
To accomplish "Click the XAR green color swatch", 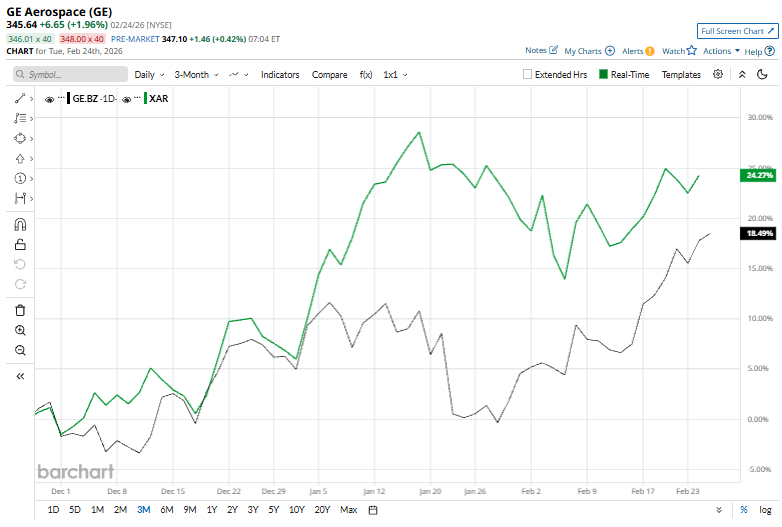I will [x=145, y=98].
